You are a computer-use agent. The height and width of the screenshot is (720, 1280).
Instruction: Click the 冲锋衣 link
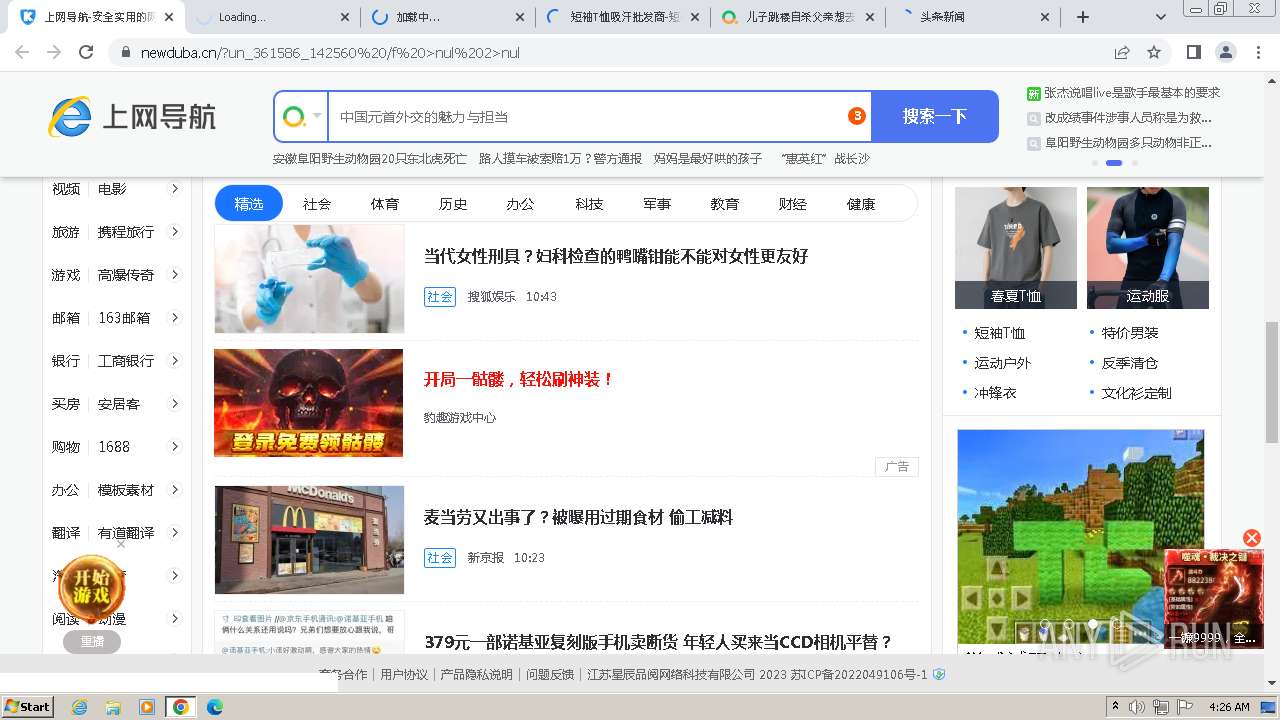point(995,393)
